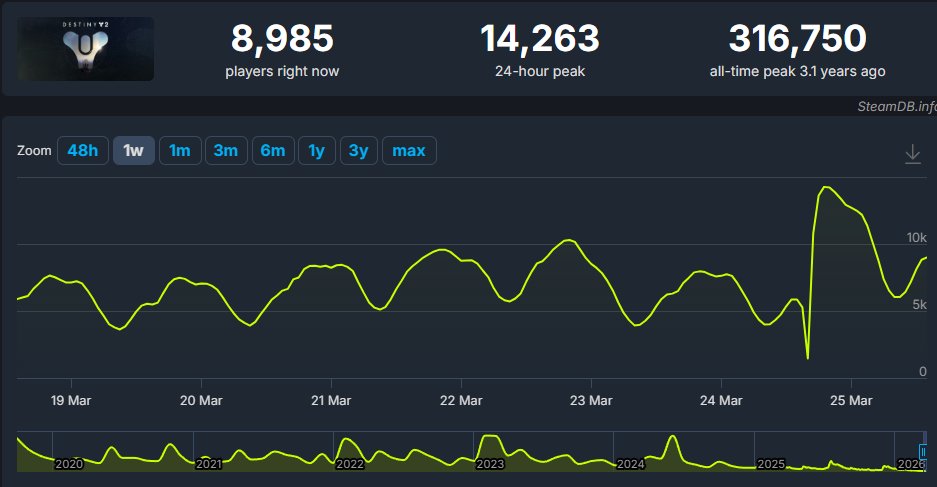Click the 2022 label in navigator

[350, 464]
